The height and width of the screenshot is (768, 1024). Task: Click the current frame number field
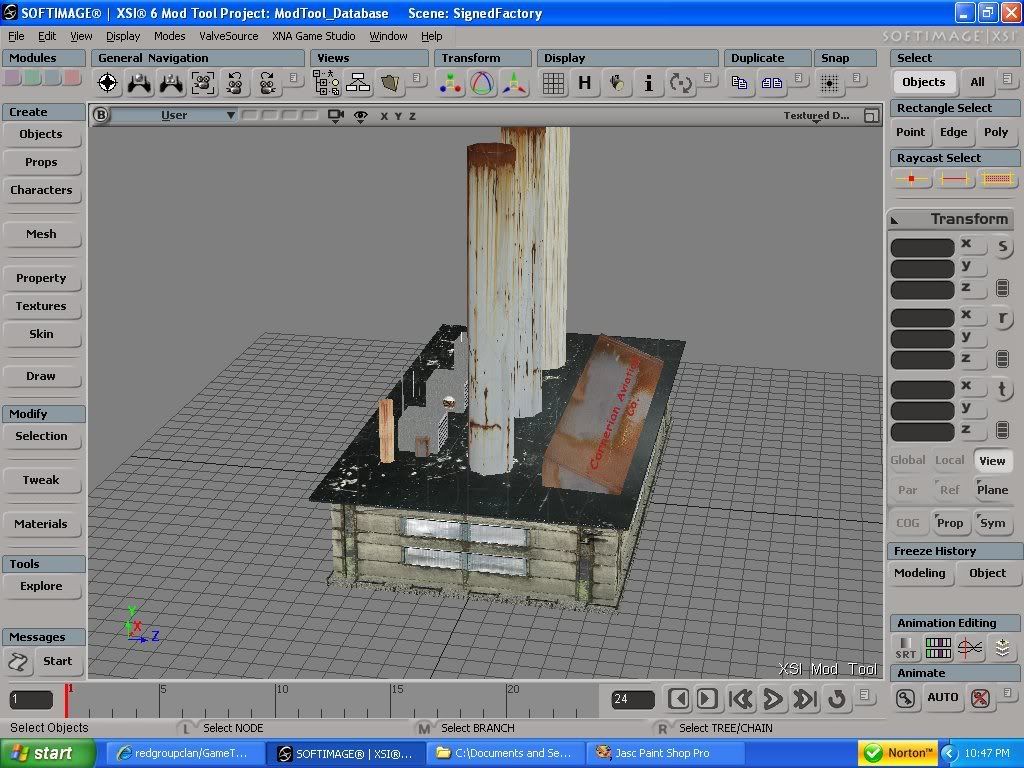pyautogui.click(x=31, y=699)
